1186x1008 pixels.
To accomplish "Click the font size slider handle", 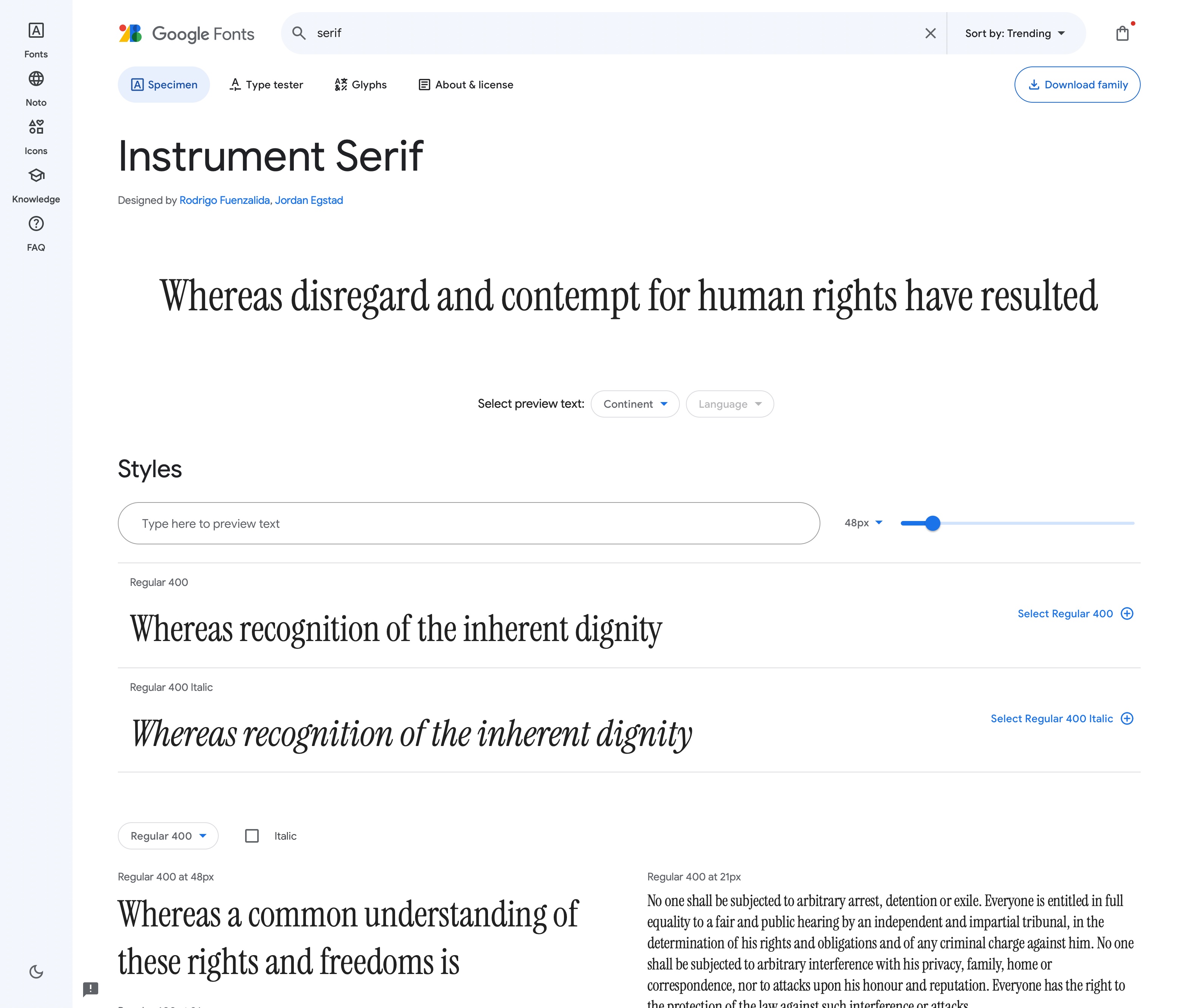I will 932,523.
